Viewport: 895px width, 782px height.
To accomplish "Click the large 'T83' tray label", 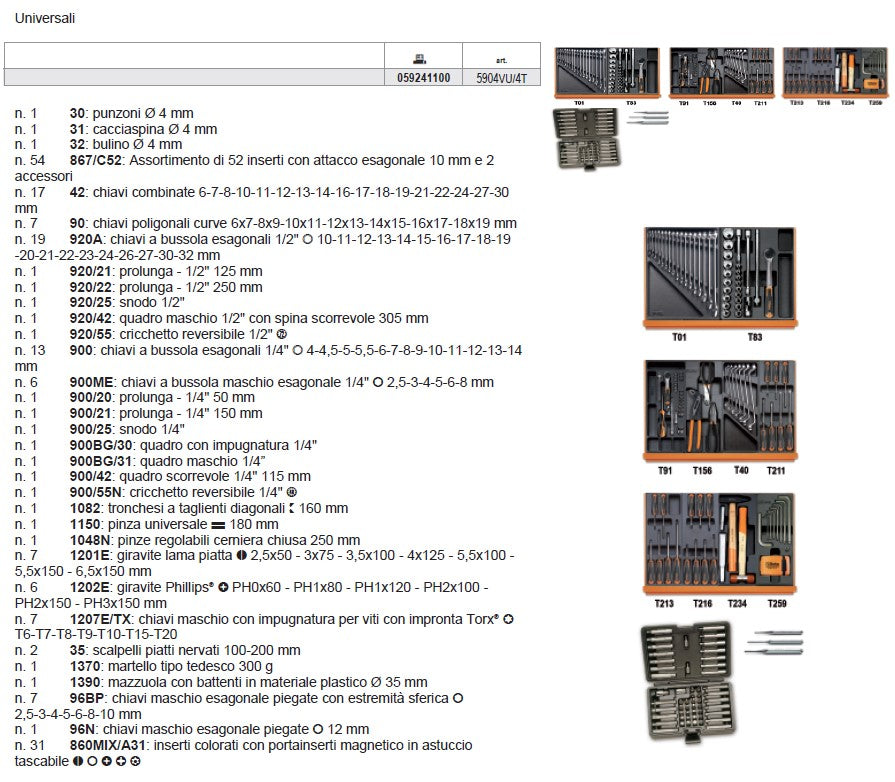I will (755, 337).
